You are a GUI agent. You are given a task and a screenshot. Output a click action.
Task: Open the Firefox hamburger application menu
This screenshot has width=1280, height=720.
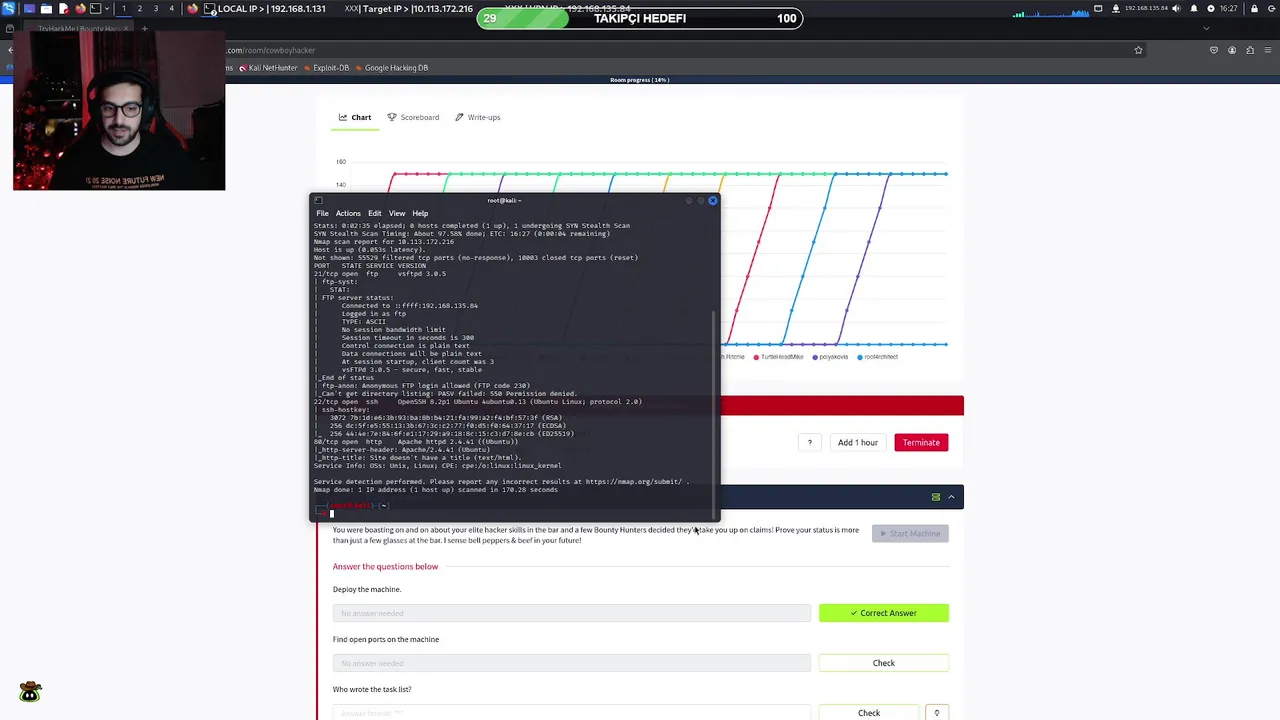[1268, 50]
